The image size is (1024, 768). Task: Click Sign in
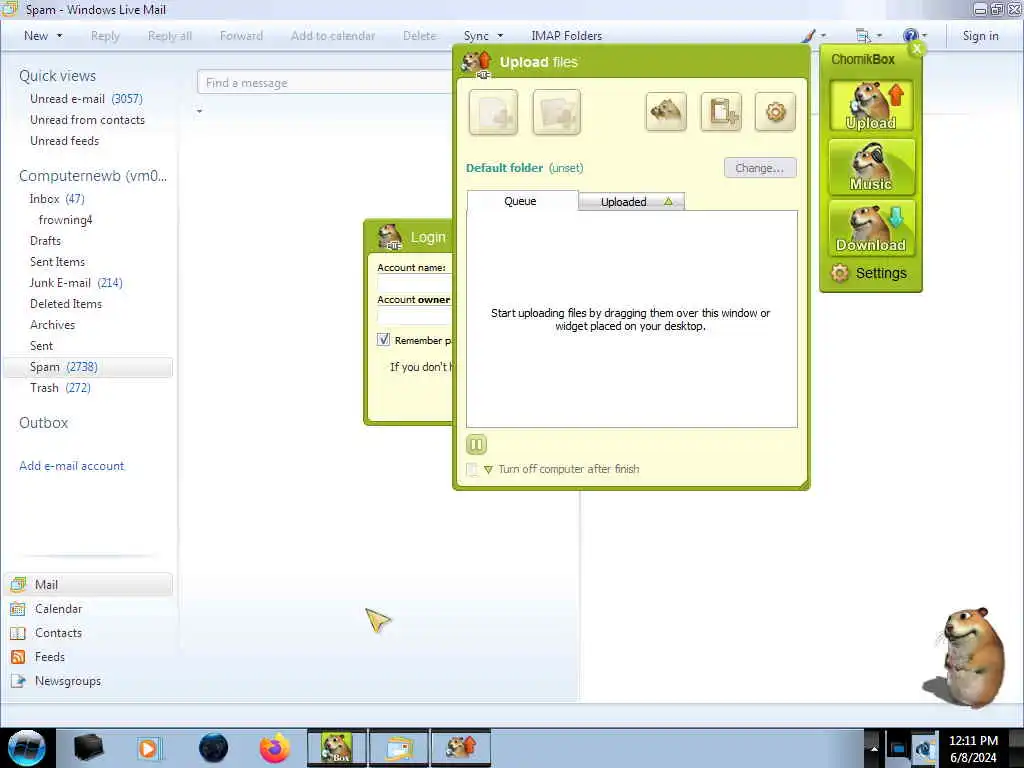click(x=980, y=36)
